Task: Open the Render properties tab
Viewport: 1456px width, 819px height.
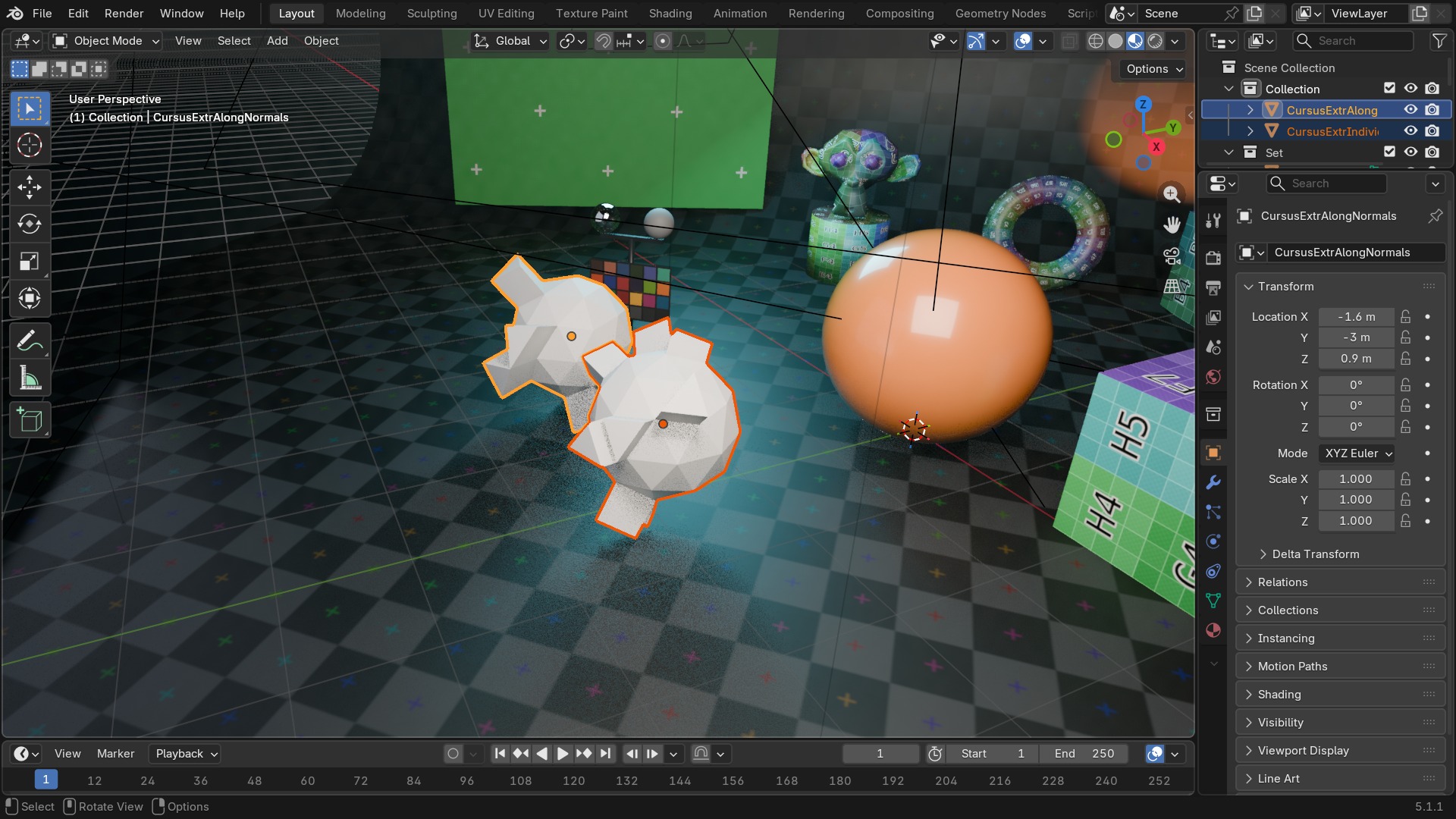Action: pos(1213,258)
